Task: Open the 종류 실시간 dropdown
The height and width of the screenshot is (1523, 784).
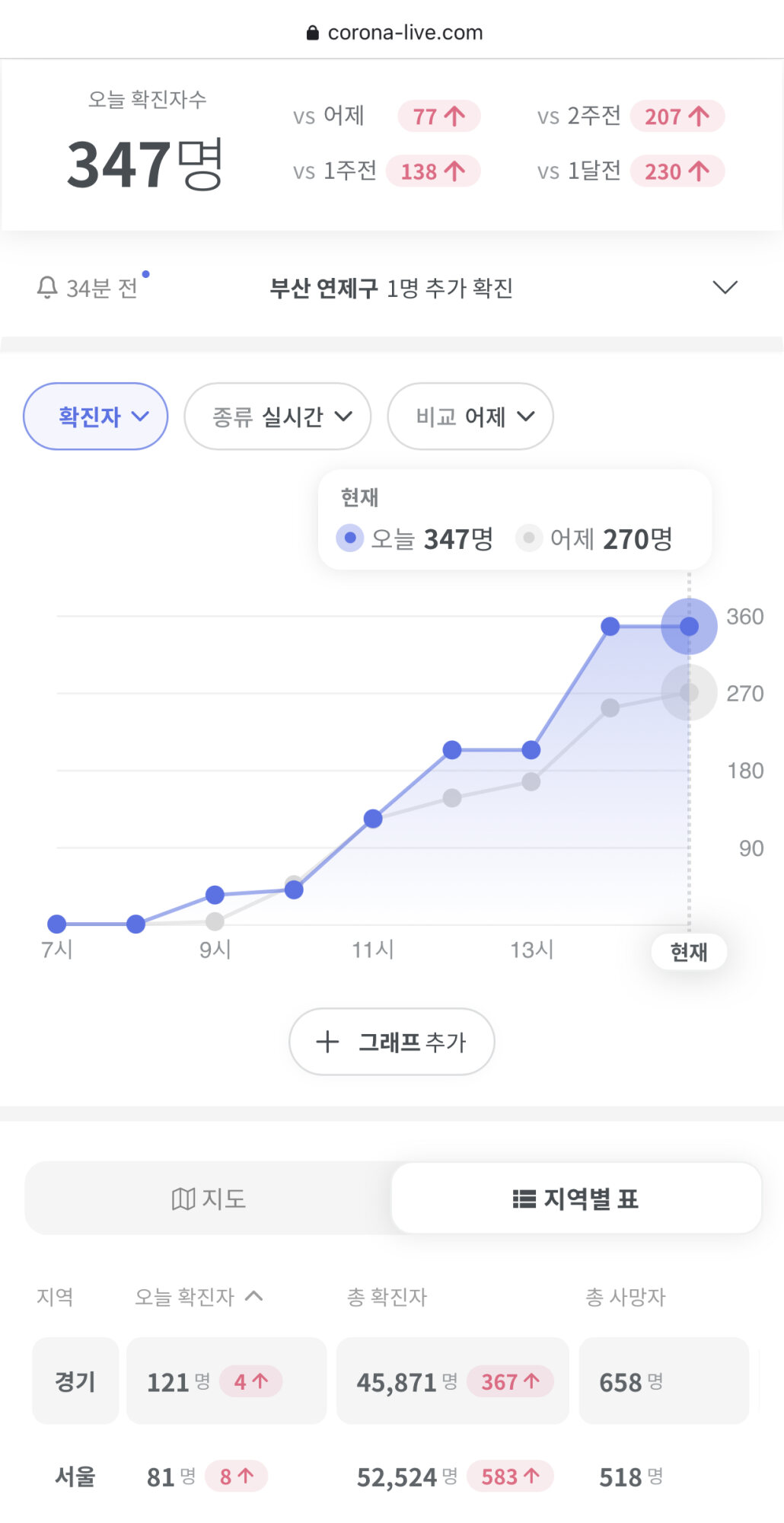Action: [278, 417]
